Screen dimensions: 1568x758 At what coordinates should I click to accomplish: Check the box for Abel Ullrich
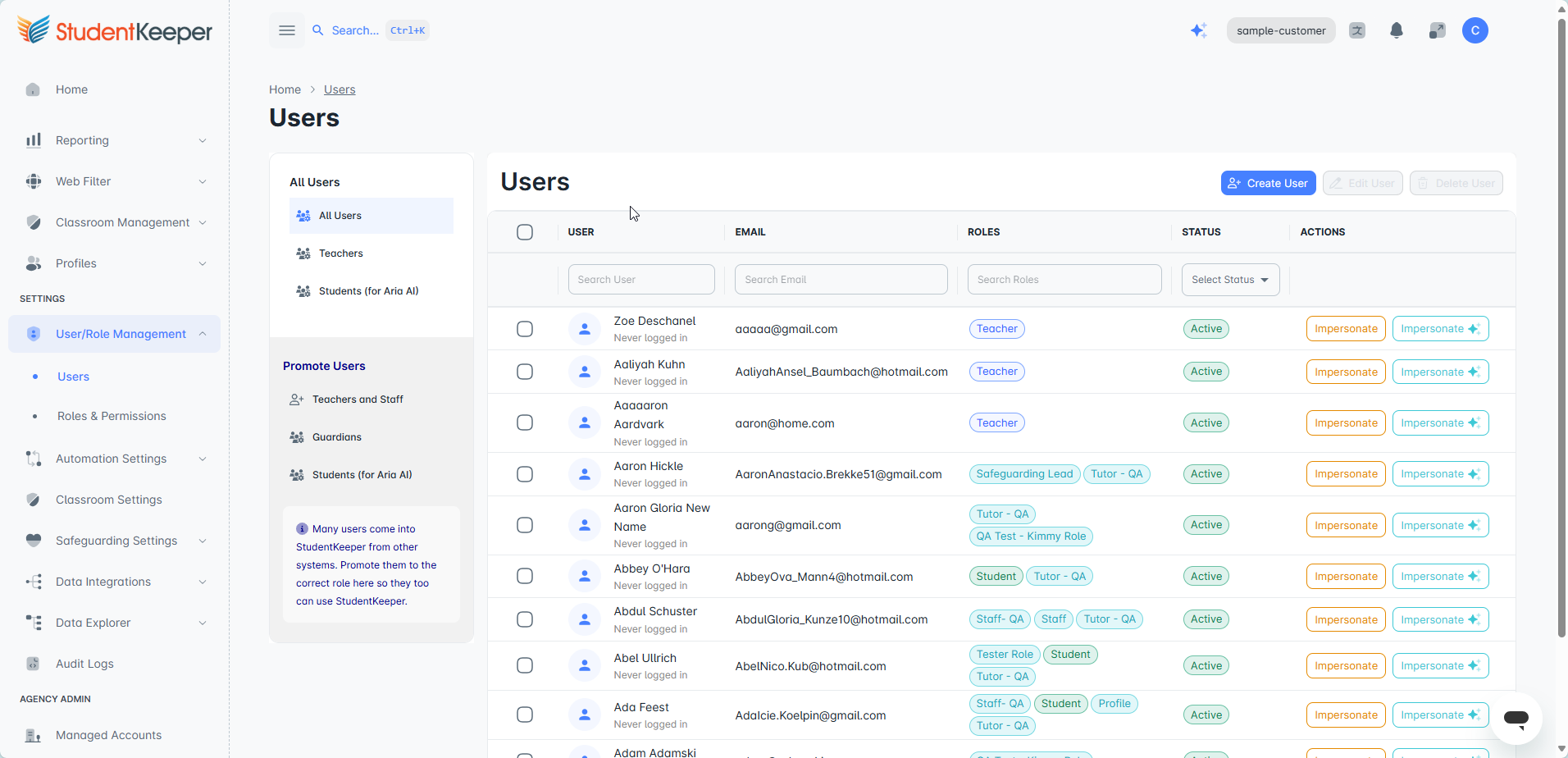coord(525,665)
